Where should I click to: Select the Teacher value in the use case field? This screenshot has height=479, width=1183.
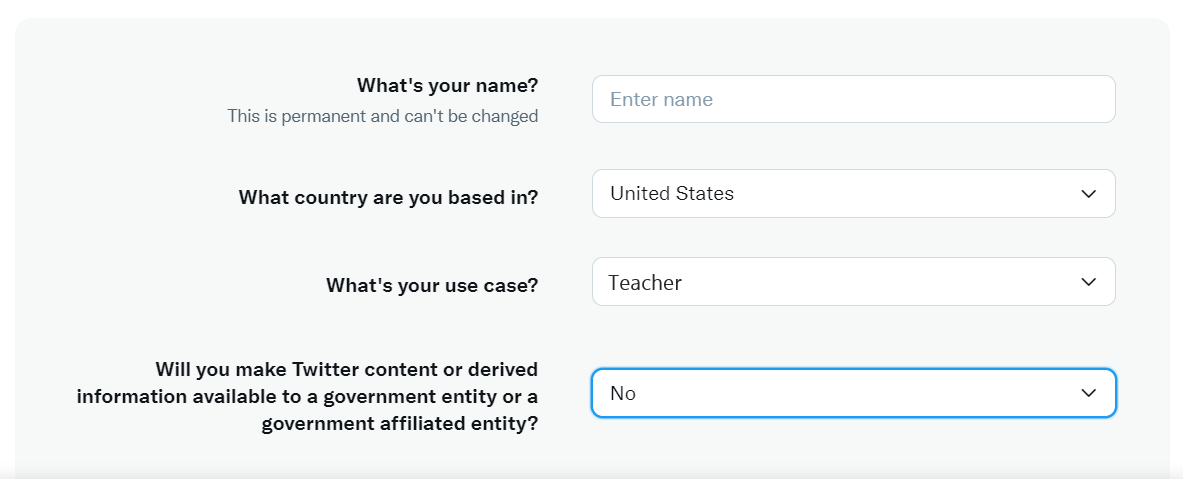[645, 283]
